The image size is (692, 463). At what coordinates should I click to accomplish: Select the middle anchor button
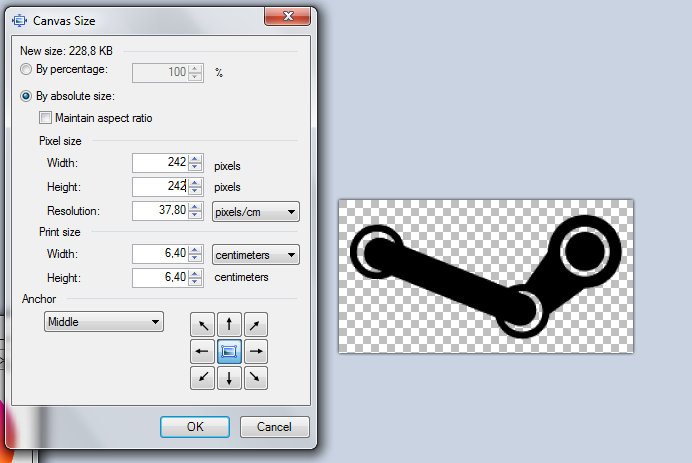[229, 351]
